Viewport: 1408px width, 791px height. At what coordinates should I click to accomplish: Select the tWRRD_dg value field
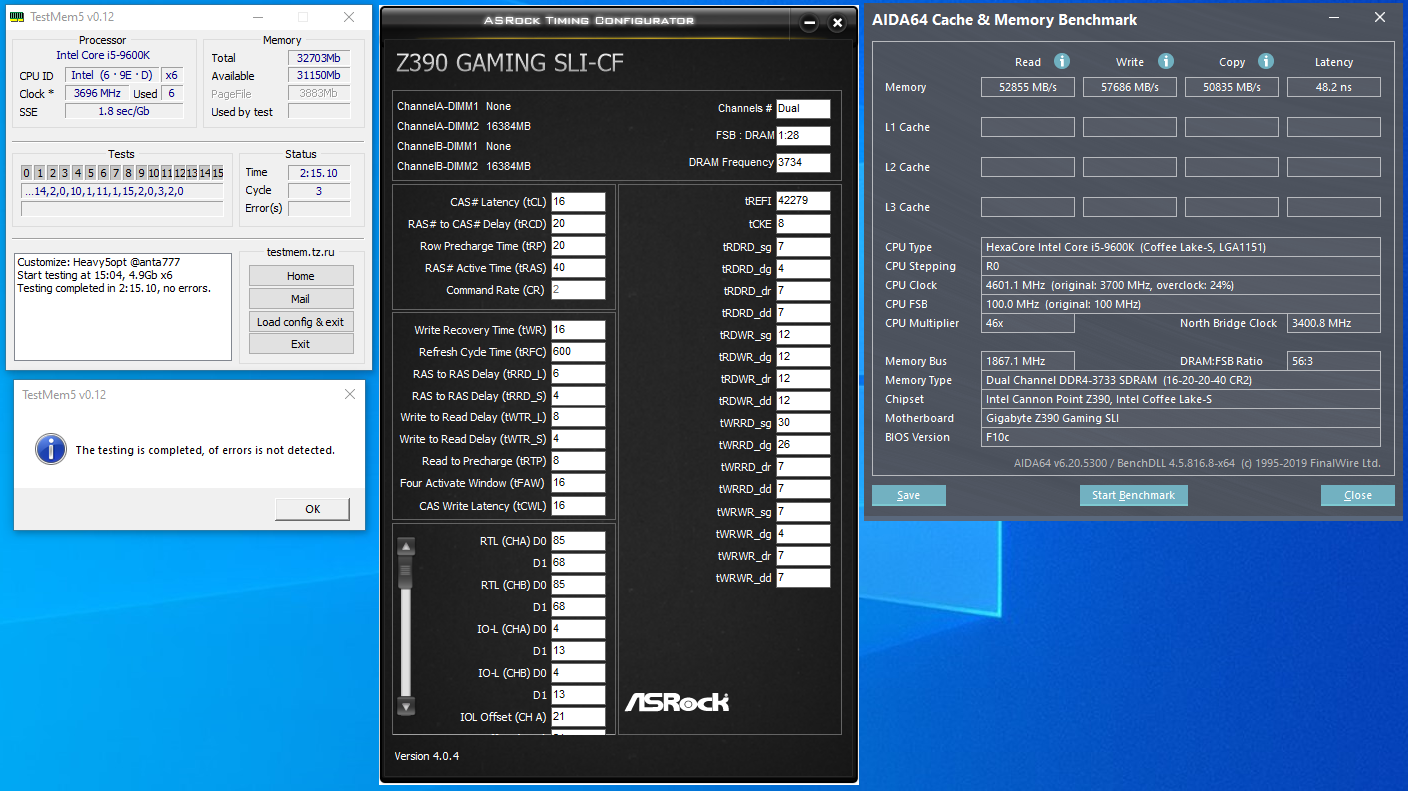pos(803,445)
